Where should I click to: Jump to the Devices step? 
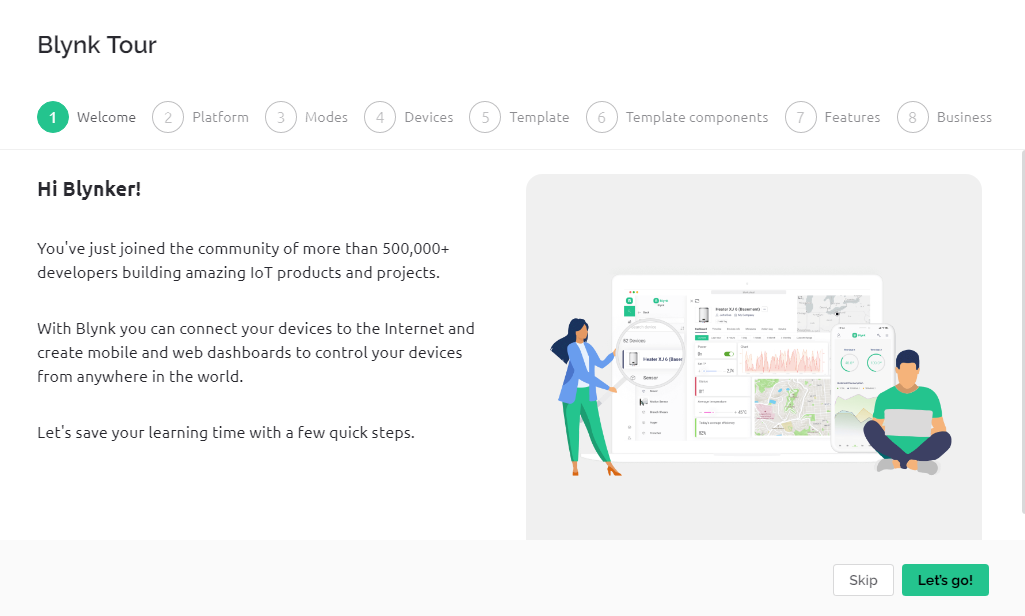pos(429,117)
